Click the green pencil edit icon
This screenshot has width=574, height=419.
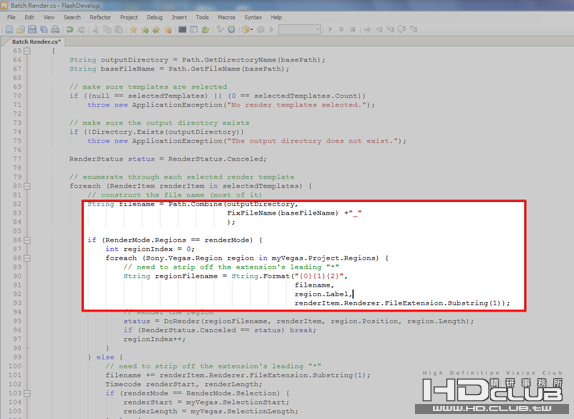click(206, 29)
